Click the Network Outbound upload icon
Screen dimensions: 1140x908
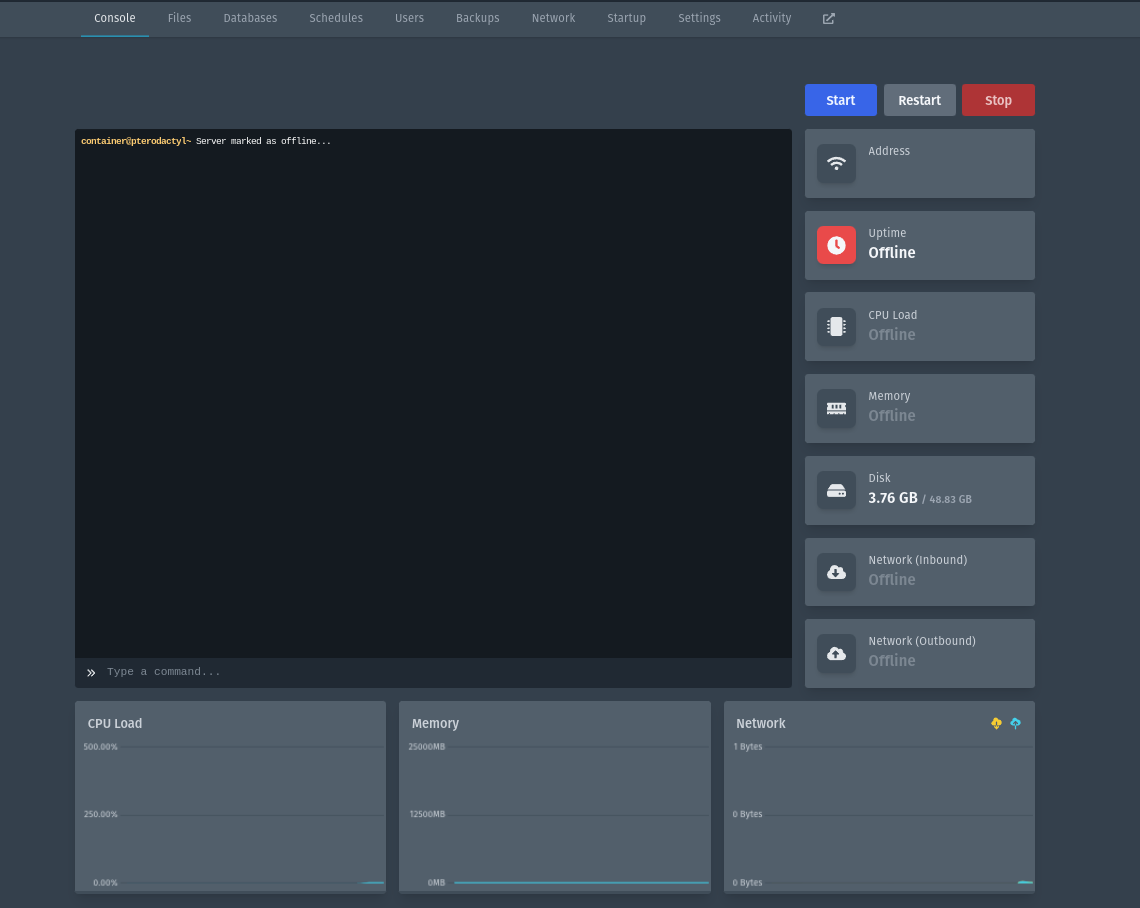[x=836, y=653]
